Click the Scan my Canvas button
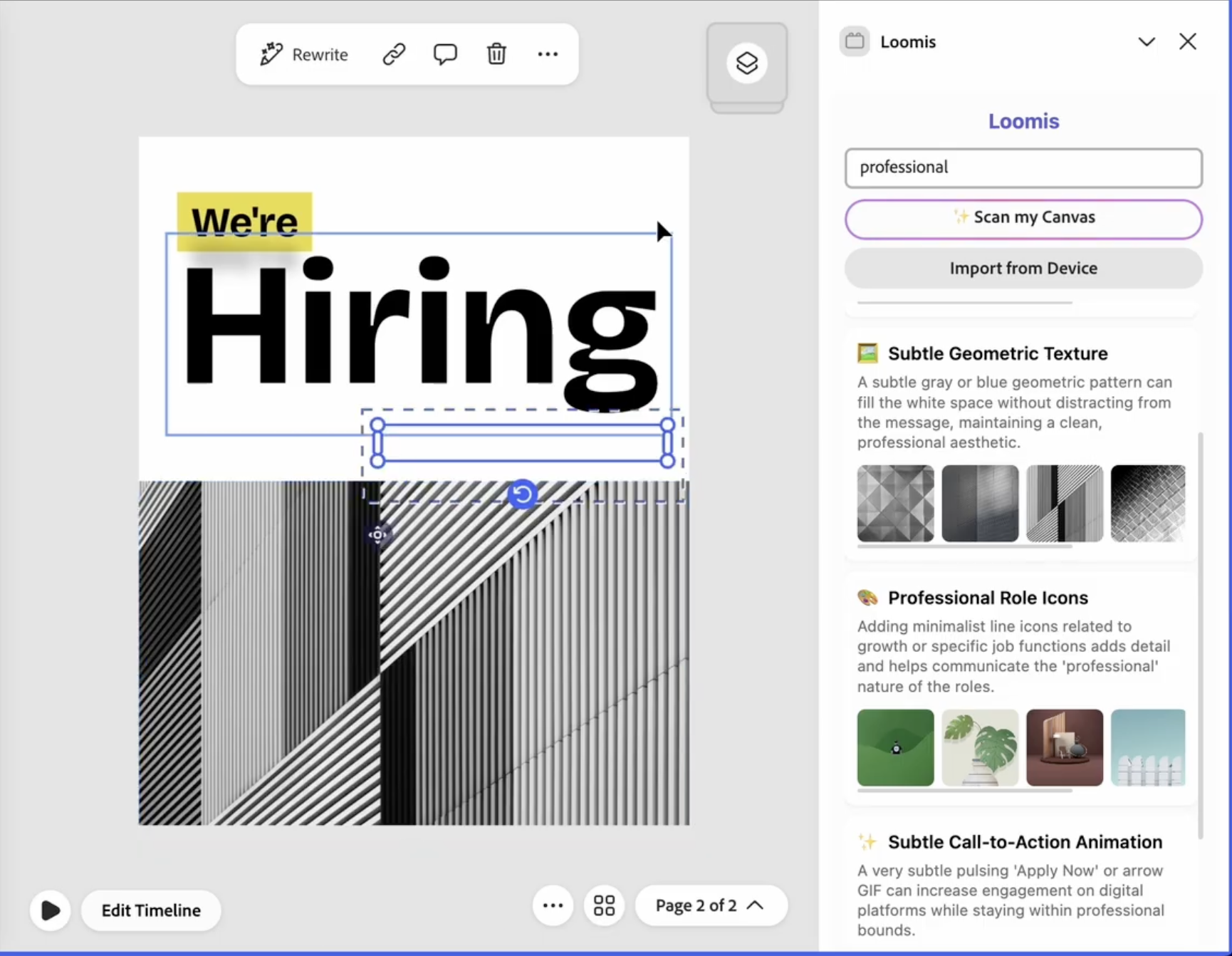 click(1023, 219)
